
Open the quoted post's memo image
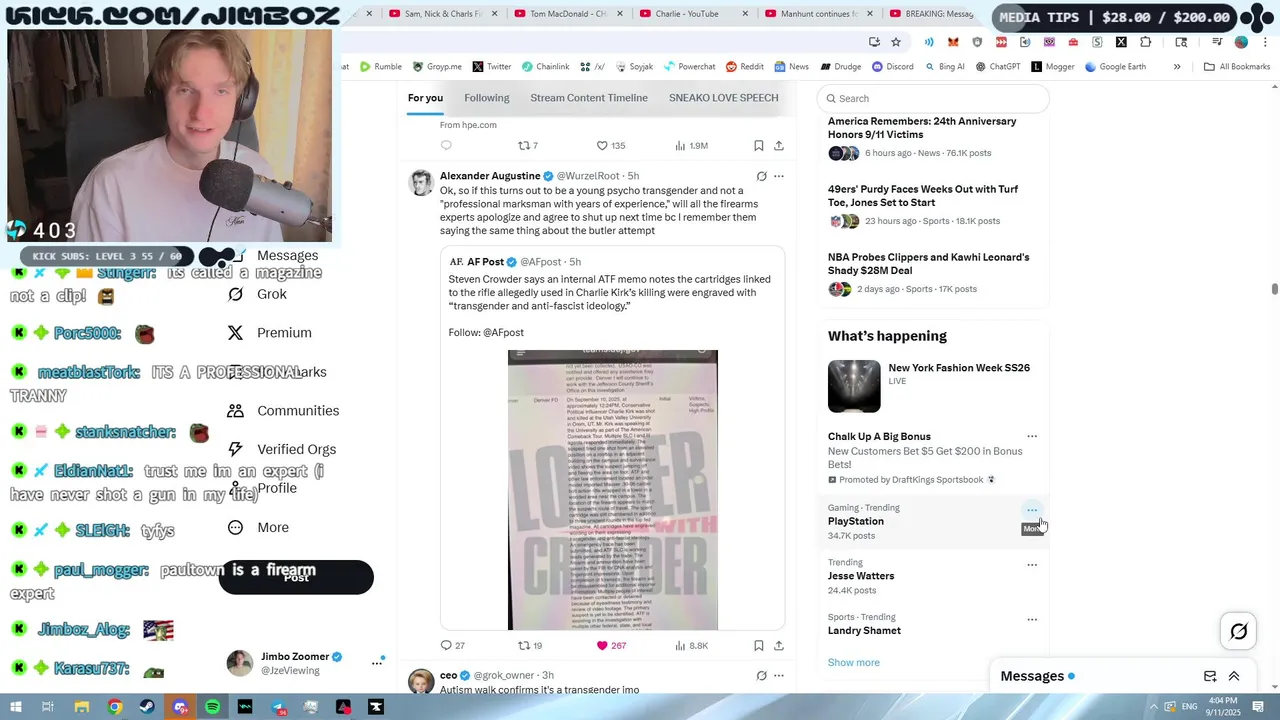613,490
